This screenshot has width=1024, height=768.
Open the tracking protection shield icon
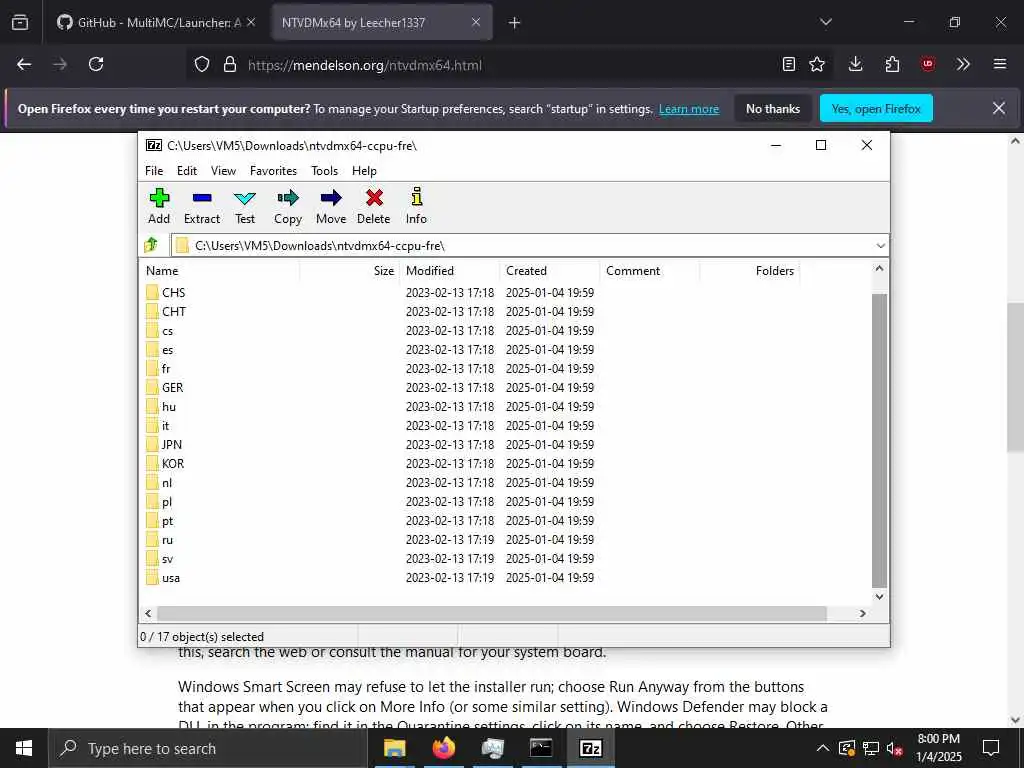tap(202, 64)
